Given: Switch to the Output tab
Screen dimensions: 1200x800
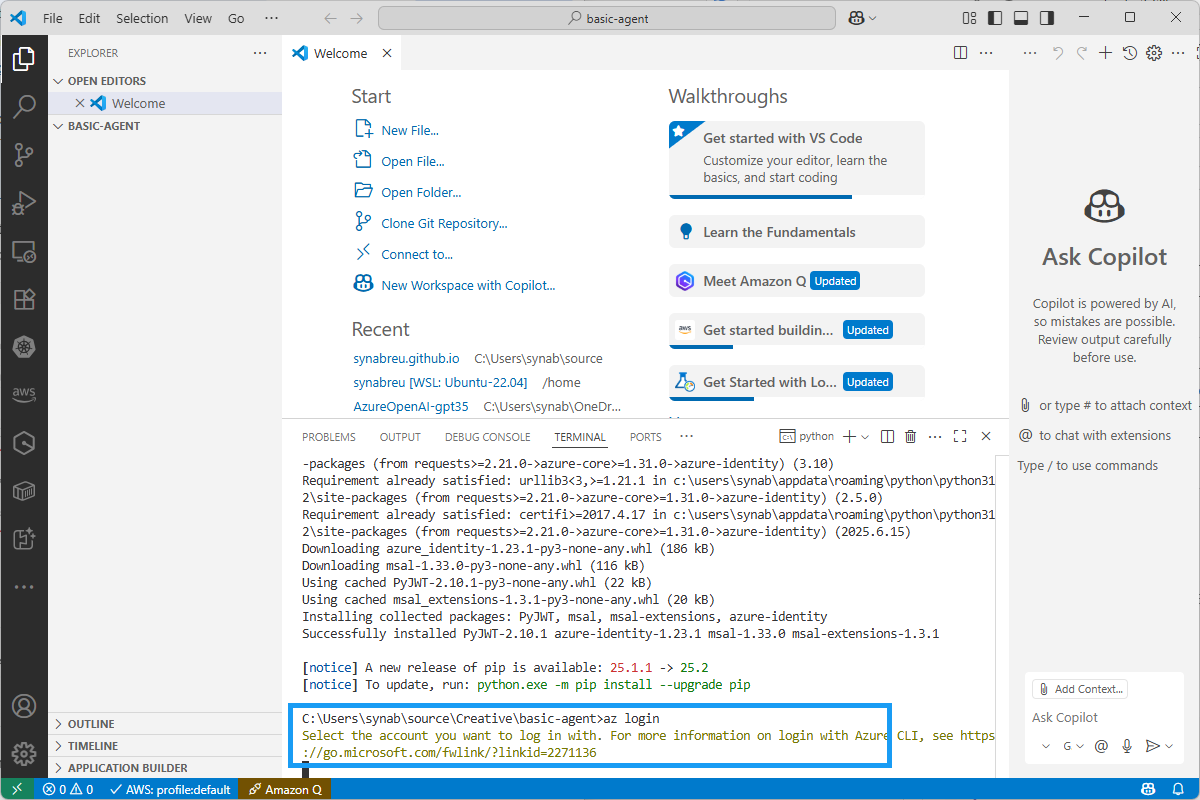Looking at the screenshot, I should [400, 437].
